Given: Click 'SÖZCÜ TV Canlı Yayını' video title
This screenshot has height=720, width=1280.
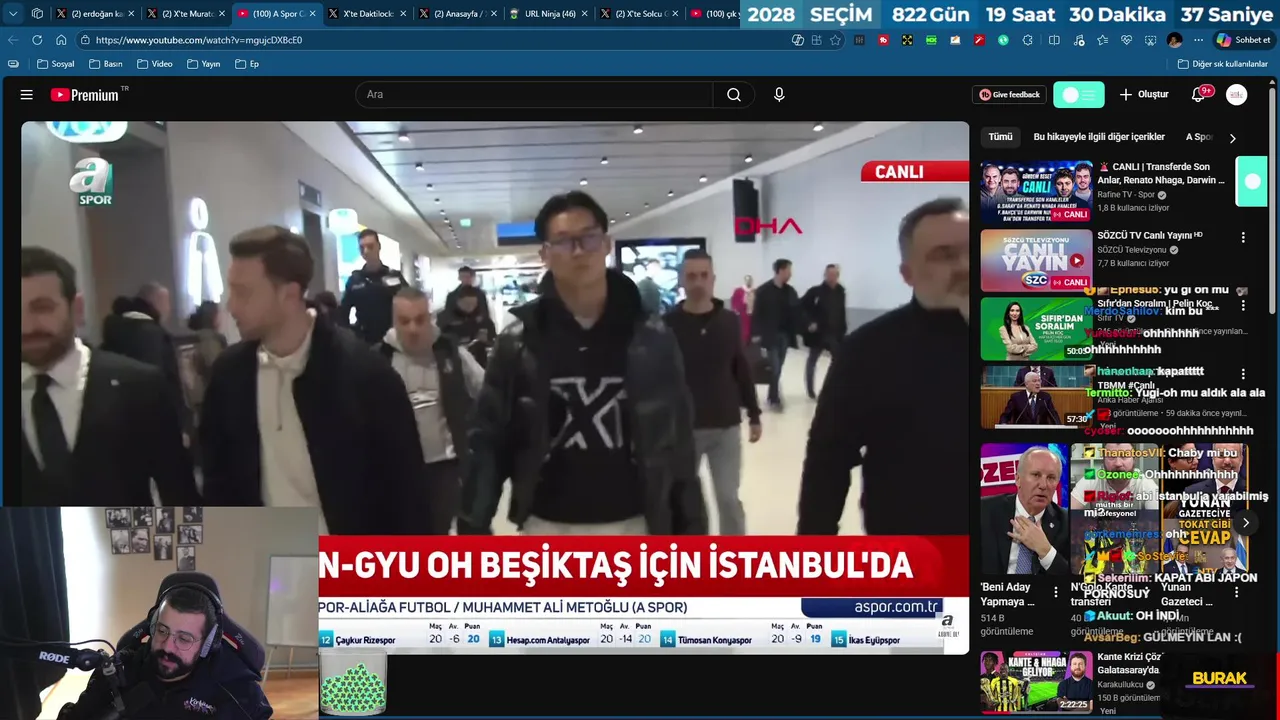Looking at the screenshot, I should pyautogui.click(x=1150, y=236).
